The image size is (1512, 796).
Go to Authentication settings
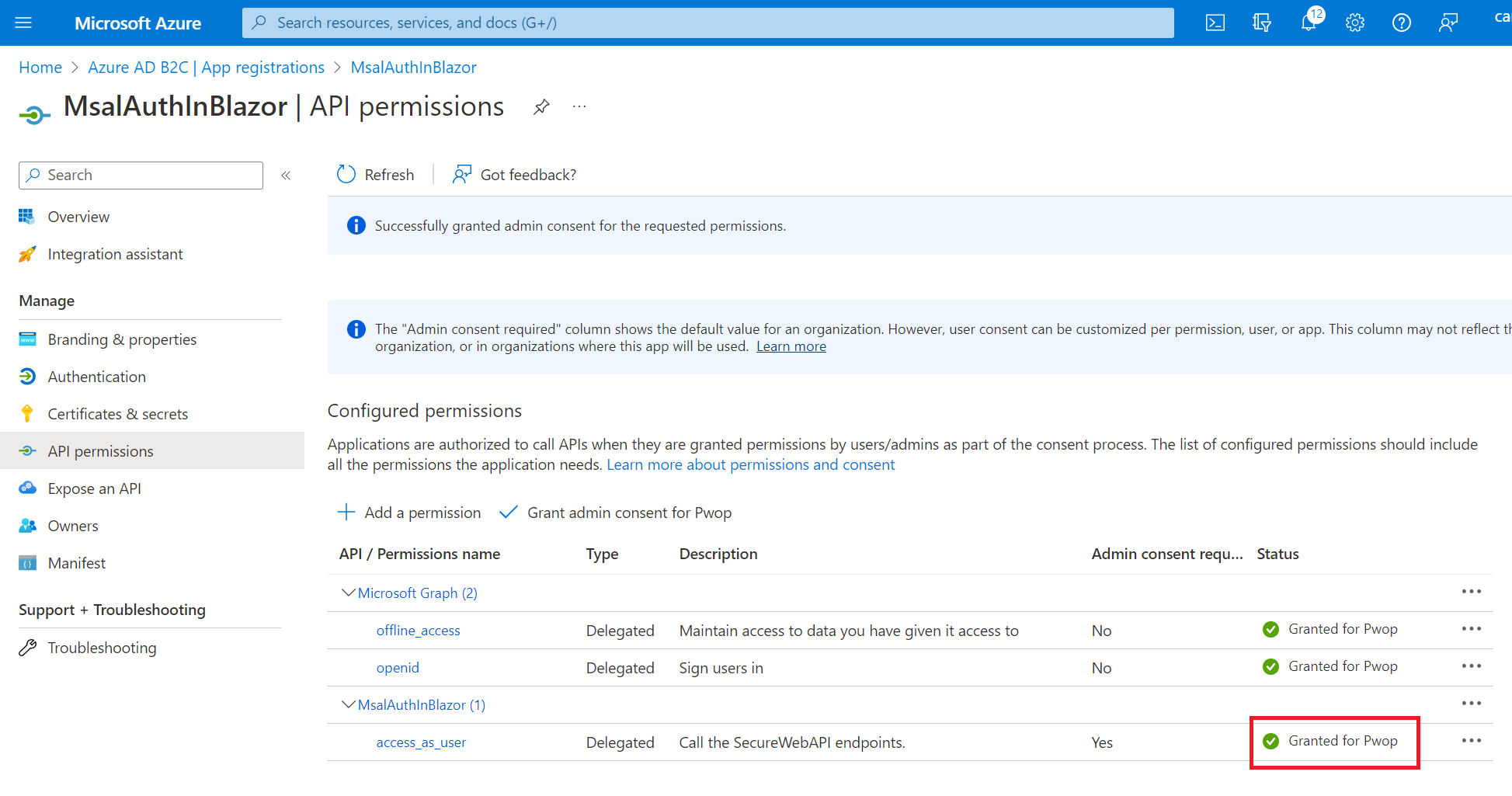[x=96, y=377]
